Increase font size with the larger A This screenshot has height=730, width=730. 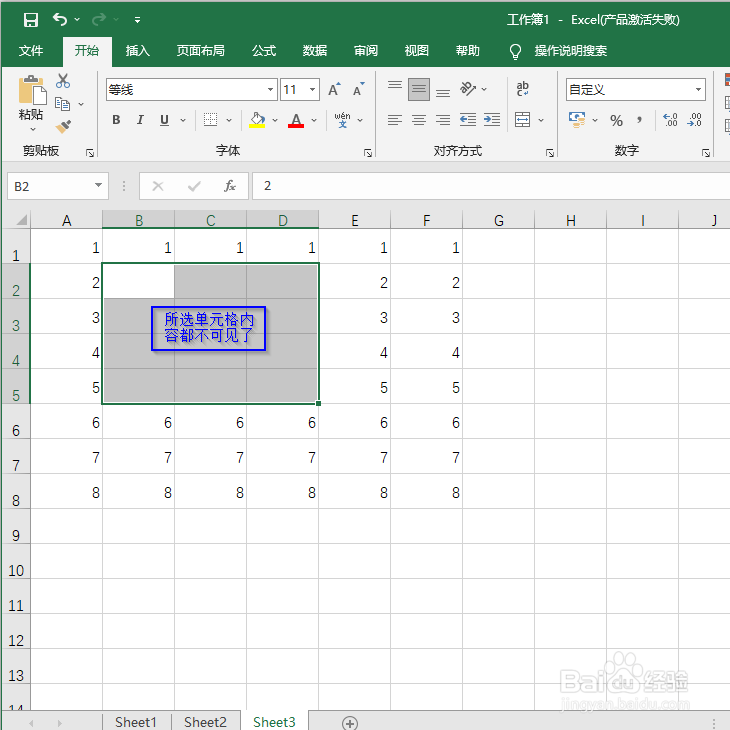coord(334,89)
